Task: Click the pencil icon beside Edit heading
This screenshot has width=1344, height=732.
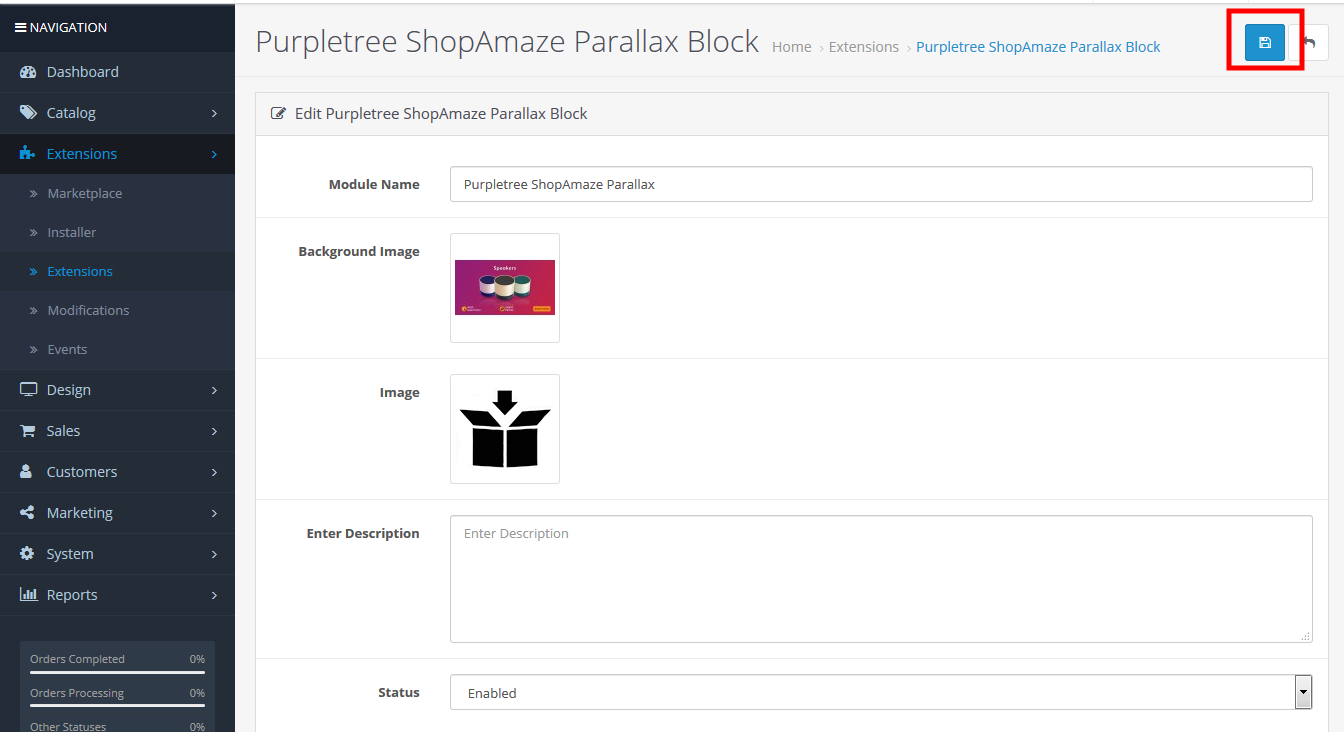Action: pos(279,114)
